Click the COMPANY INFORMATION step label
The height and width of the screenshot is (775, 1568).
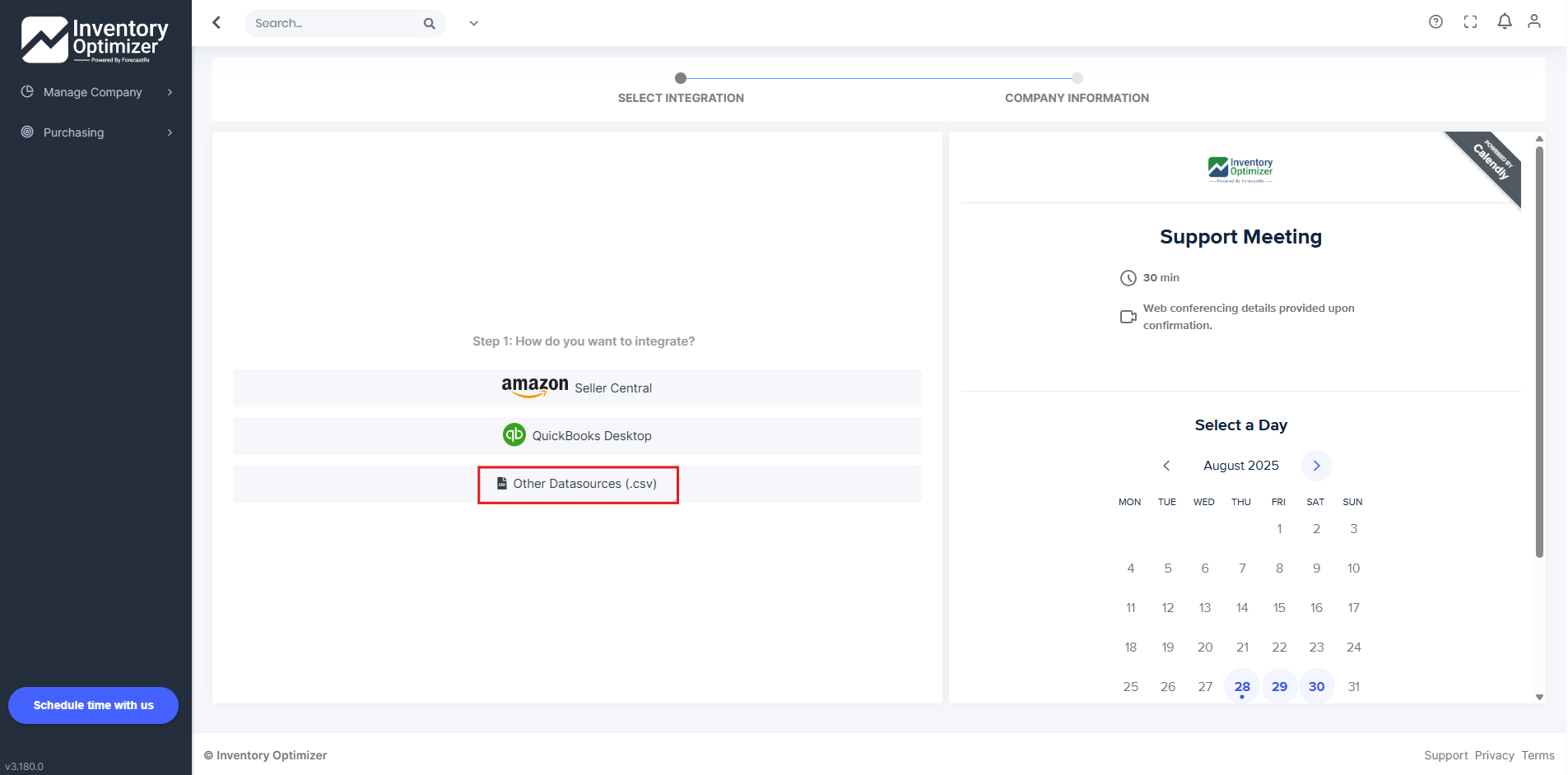coord(1077,98)
